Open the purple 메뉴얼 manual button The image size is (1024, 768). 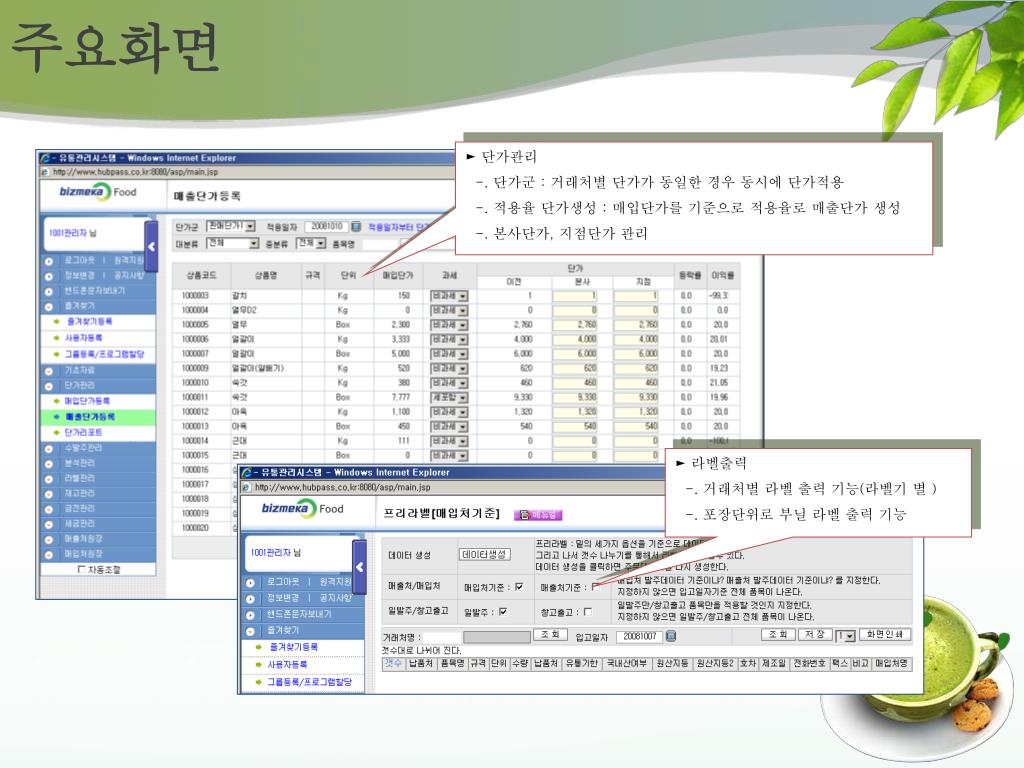(x=538, y=515)
